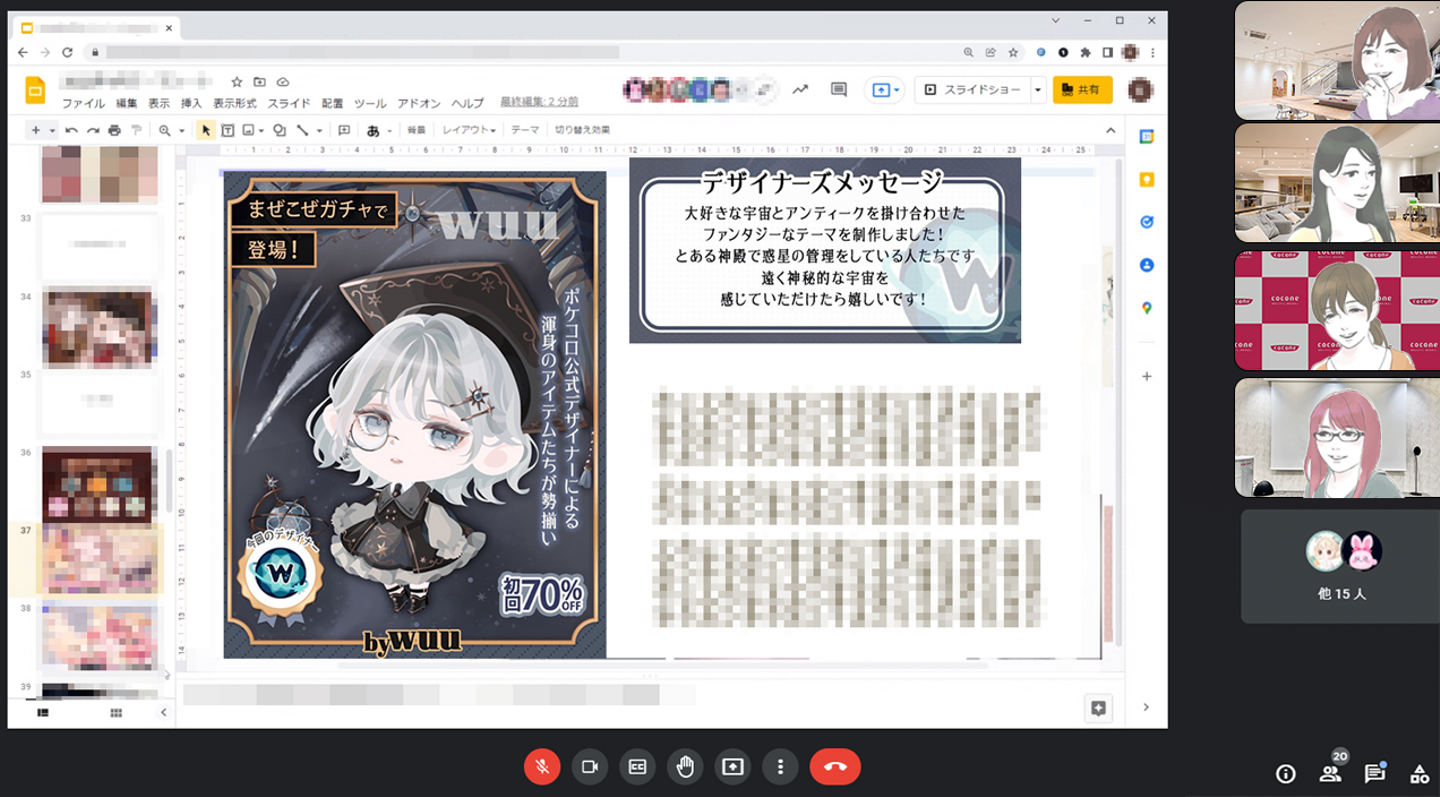Screen dimensions: 1440x797
Task: Switch to grid view of slides
Action: (116, 712)
